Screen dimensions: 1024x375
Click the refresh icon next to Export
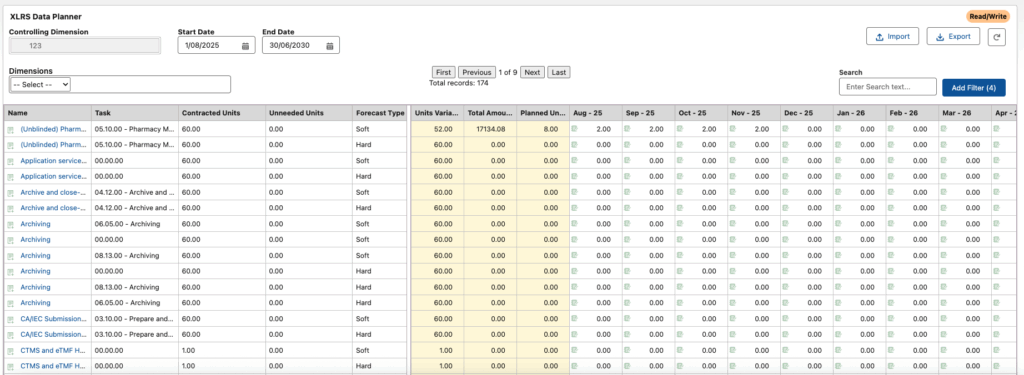coord(996,37)
